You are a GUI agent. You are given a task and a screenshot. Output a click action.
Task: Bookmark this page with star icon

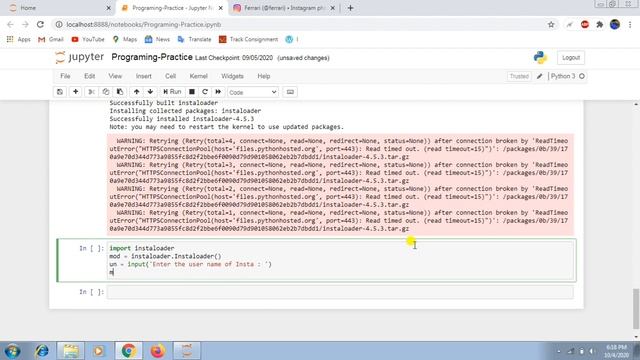click(x=551, y=24)
